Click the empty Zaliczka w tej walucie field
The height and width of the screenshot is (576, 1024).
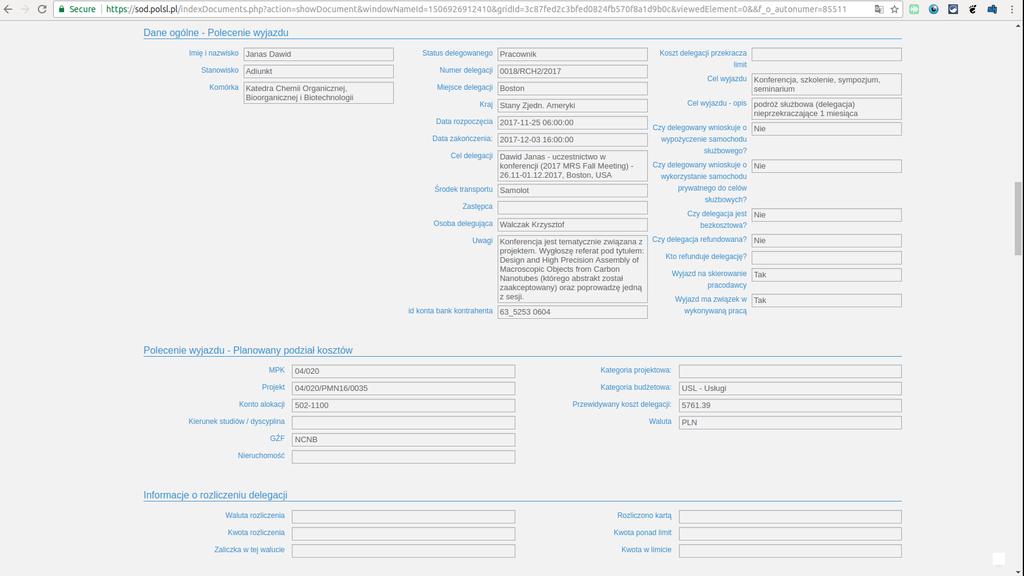tap(404, 551)
